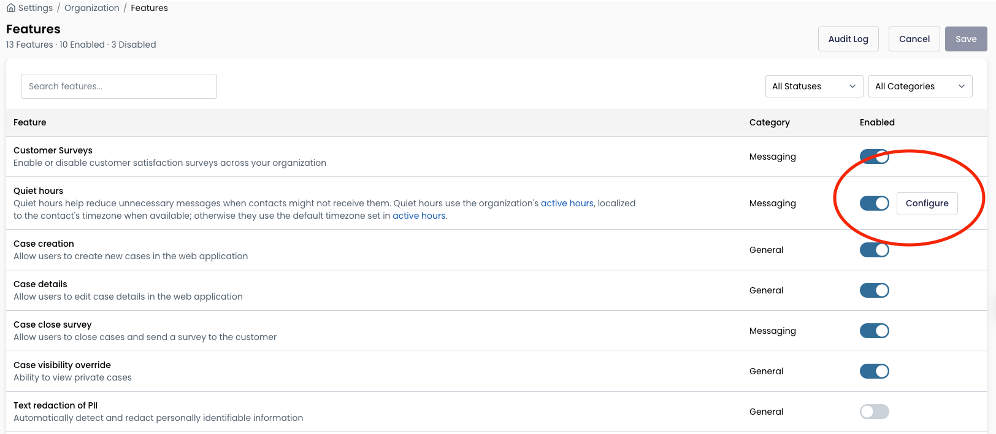Follow the first active hours link

567,203
